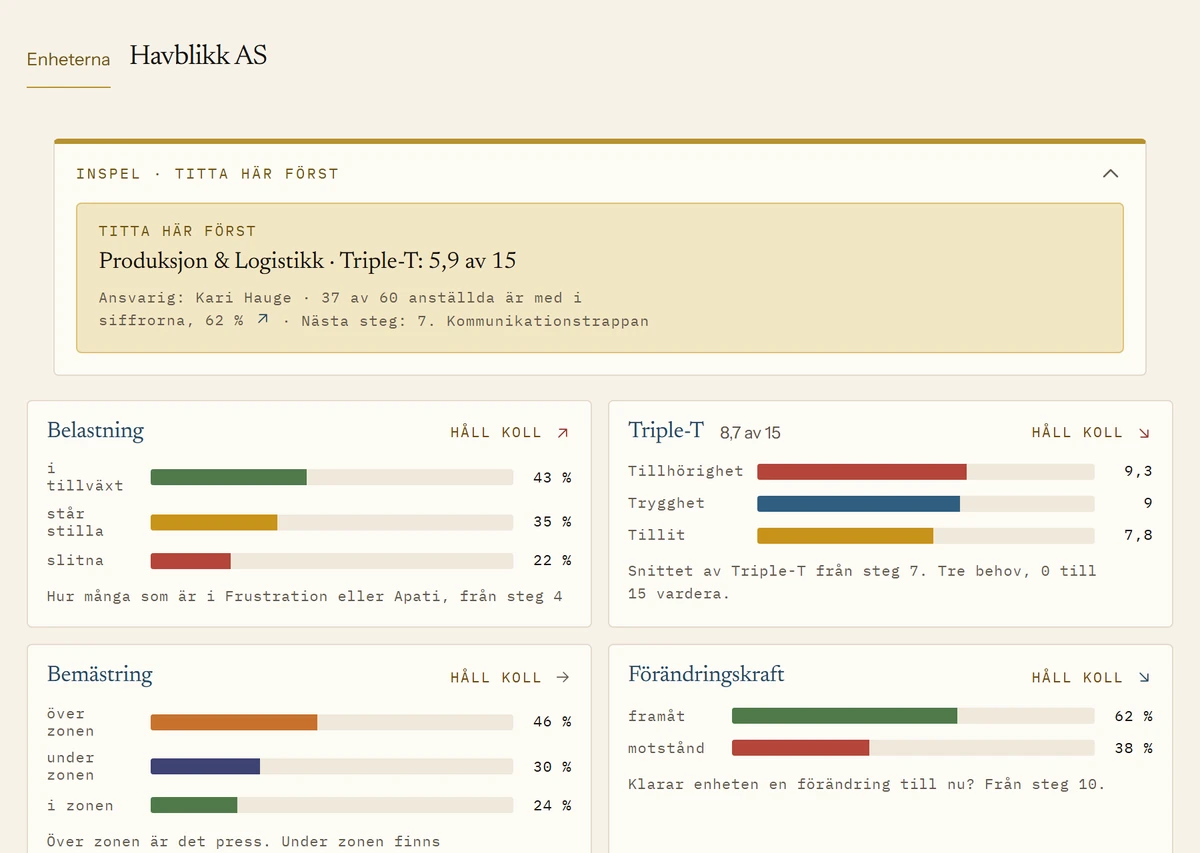Open the arrow link after 62 % in Inspel
The width and height of the screenshot is (1200, 853).
(x=263, y=320)
